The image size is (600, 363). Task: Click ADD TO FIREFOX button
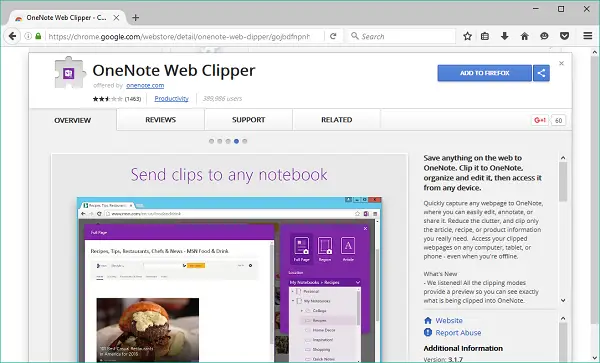[x=484, y=73]
